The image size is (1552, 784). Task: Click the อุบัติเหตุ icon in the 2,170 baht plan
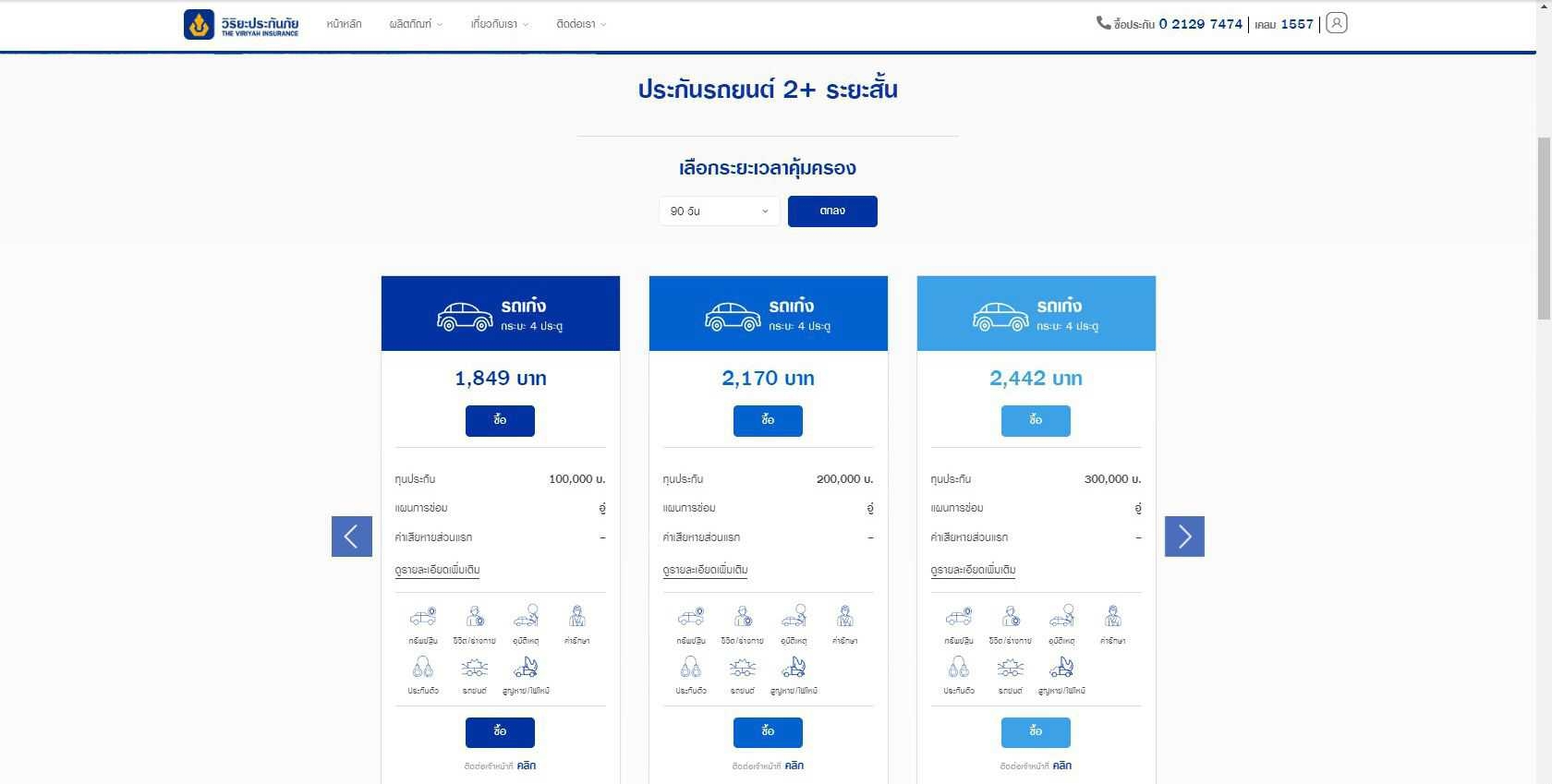click(794, 617)
